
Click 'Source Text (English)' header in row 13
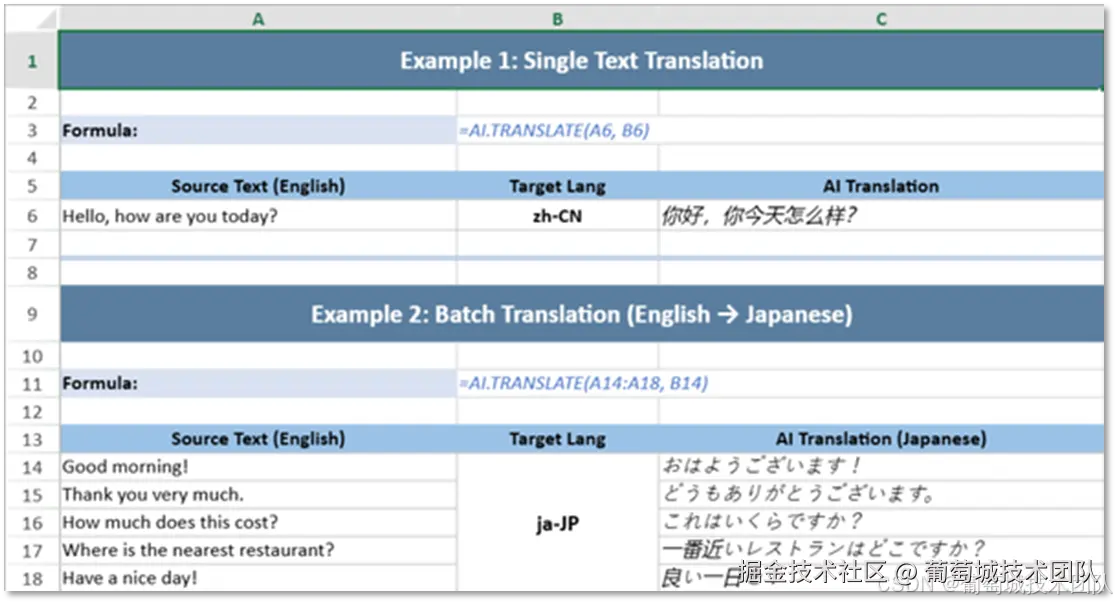(x=258, y=439)
